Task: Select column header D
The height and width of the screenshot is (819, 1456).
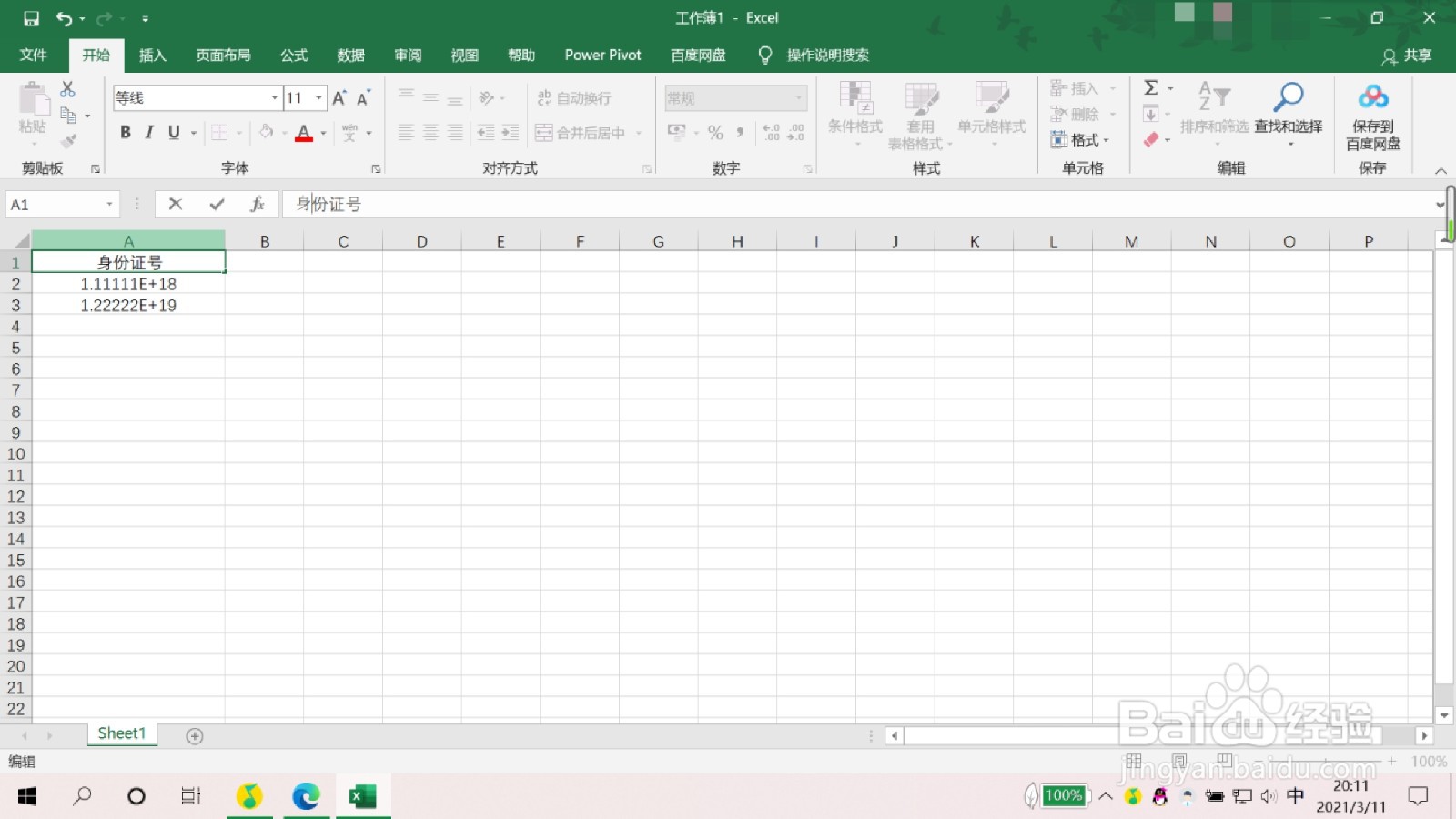Action: point(422,241)
